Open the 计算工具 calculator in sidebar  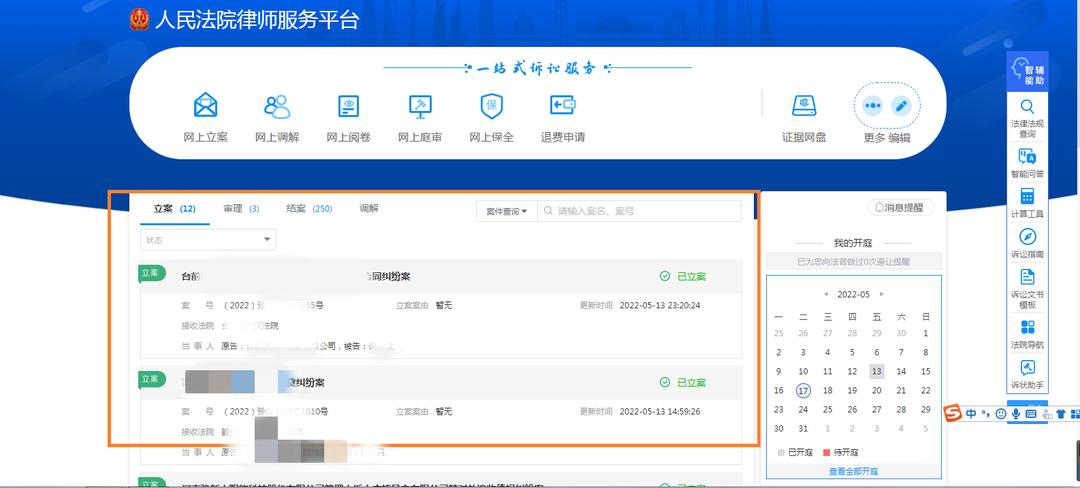pyautogui.click(x=1027, y=197)
